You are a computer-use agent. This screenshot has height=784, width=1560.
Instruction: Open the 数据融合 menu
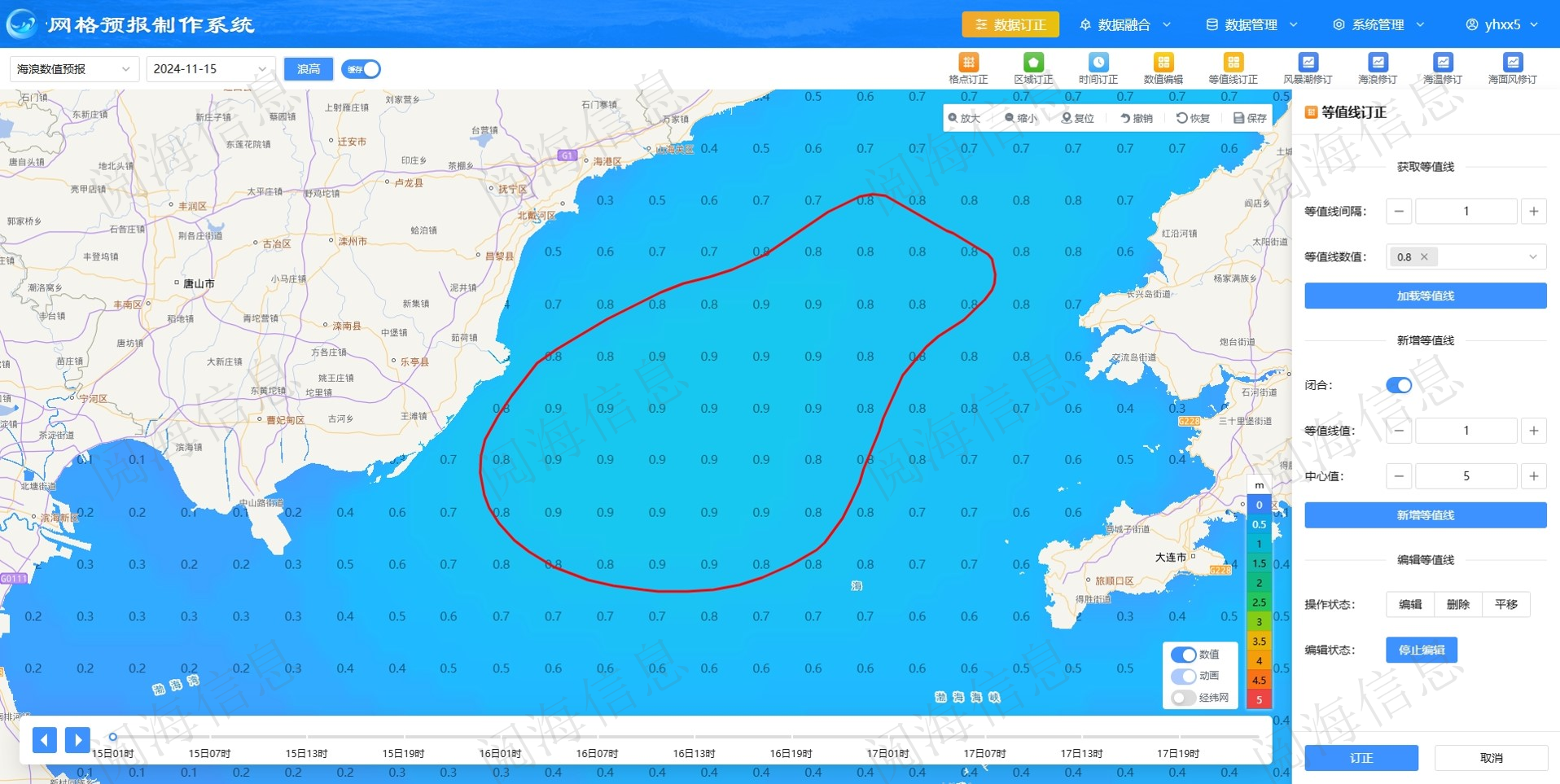[x=1124, y=24]
